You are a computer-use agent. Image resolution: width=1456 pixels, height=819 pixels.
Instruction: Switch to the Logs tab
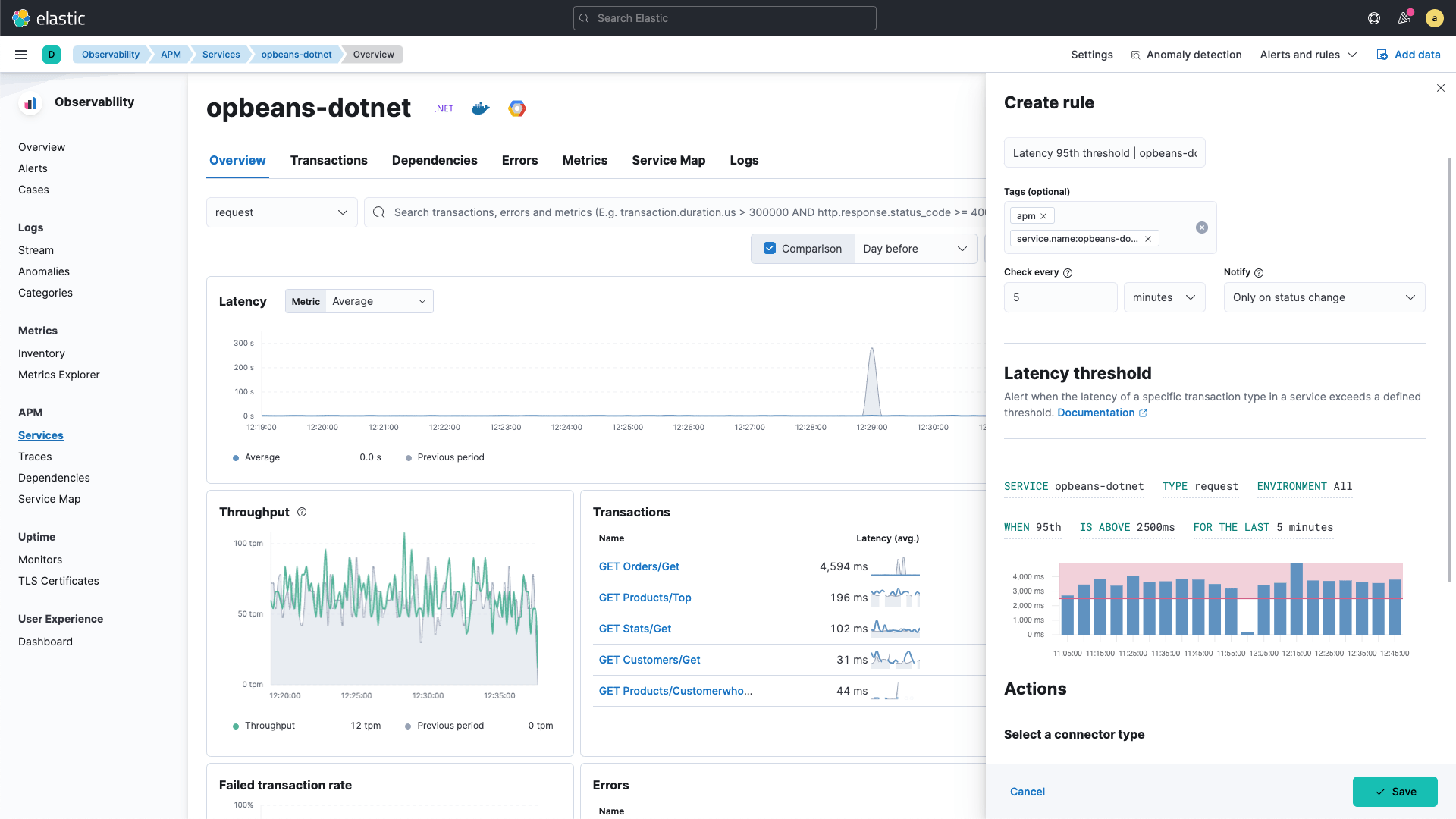pos(744,160)
